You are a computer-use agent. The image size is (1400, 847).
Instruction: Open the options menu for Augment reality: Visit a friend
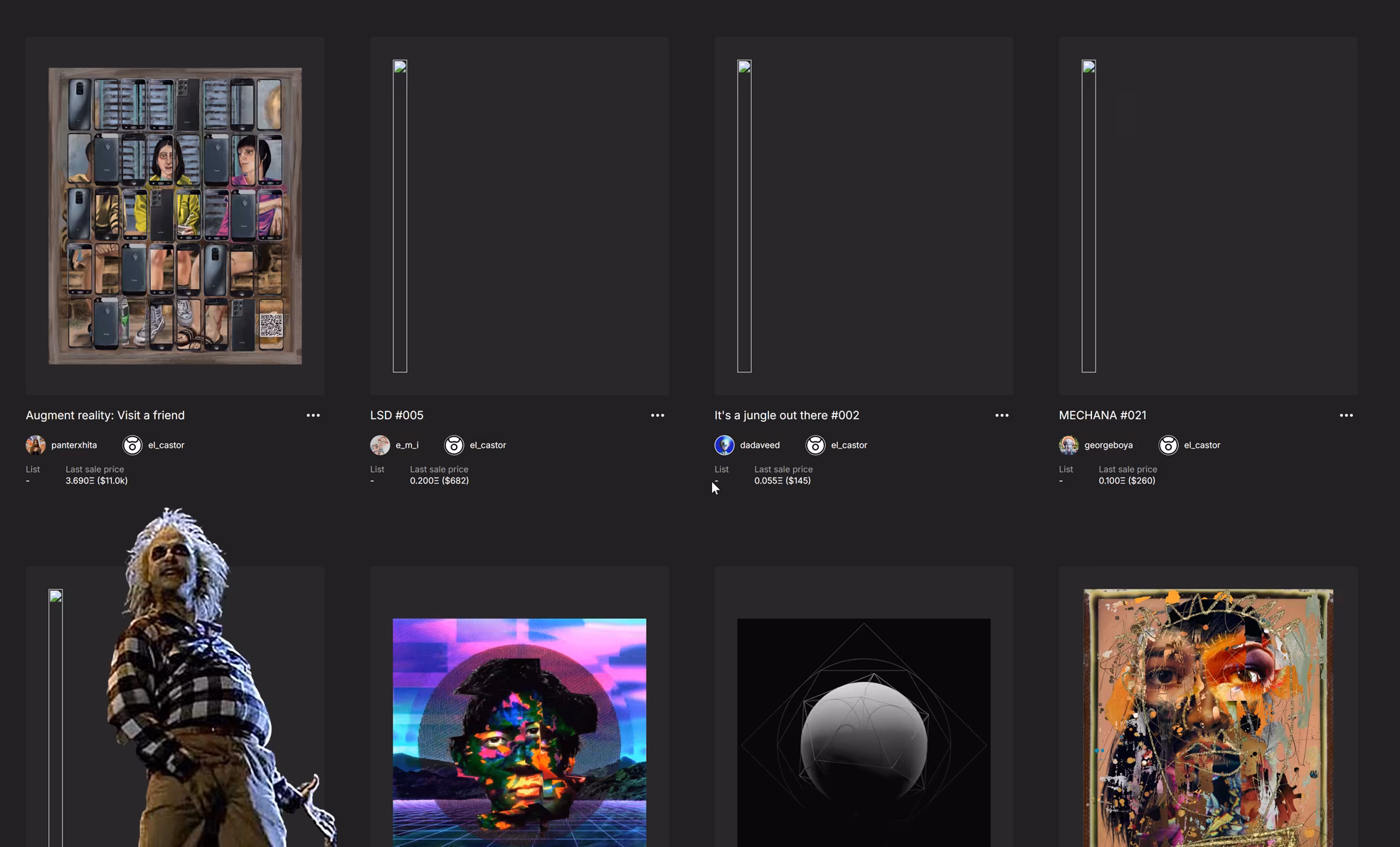point(313,415)
